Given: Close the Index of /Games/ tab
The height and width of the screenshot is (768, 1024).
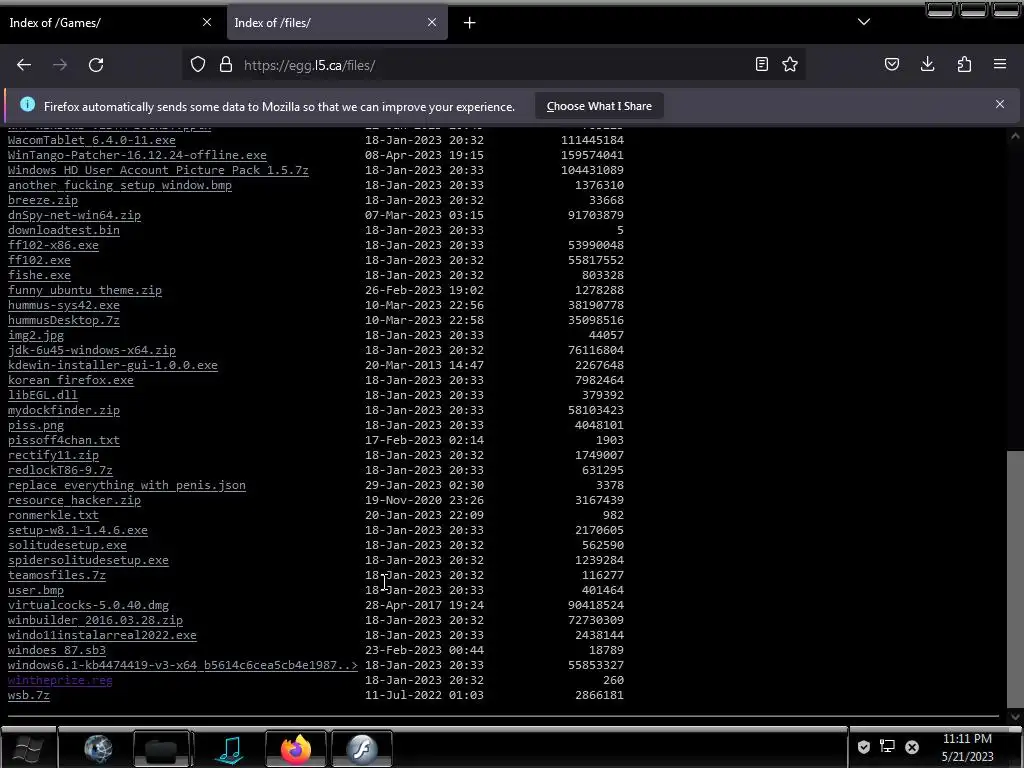Looking at the screenshot, I should pos(207,22).
